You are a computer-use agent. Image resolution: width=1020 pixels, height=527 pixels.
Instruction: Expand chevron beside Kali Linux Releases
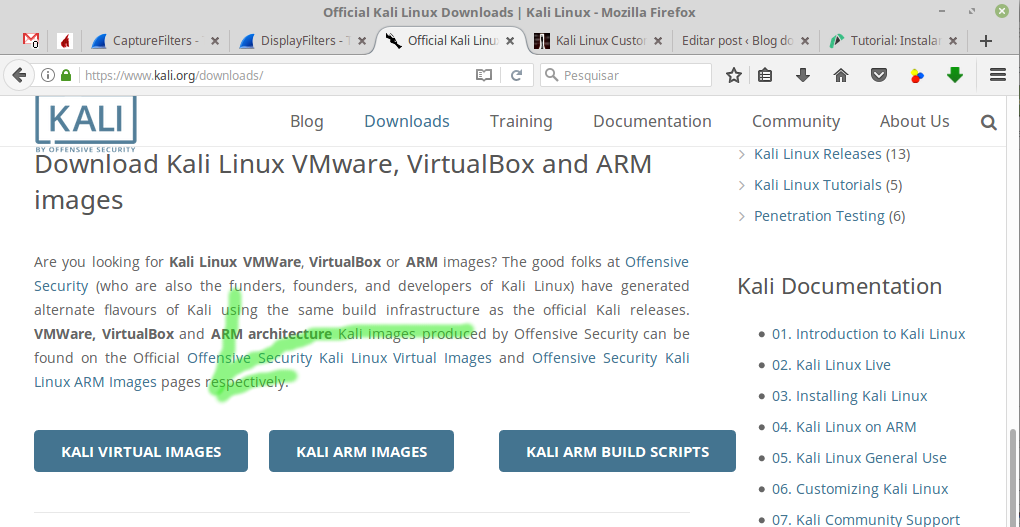(x=742, y=155)
